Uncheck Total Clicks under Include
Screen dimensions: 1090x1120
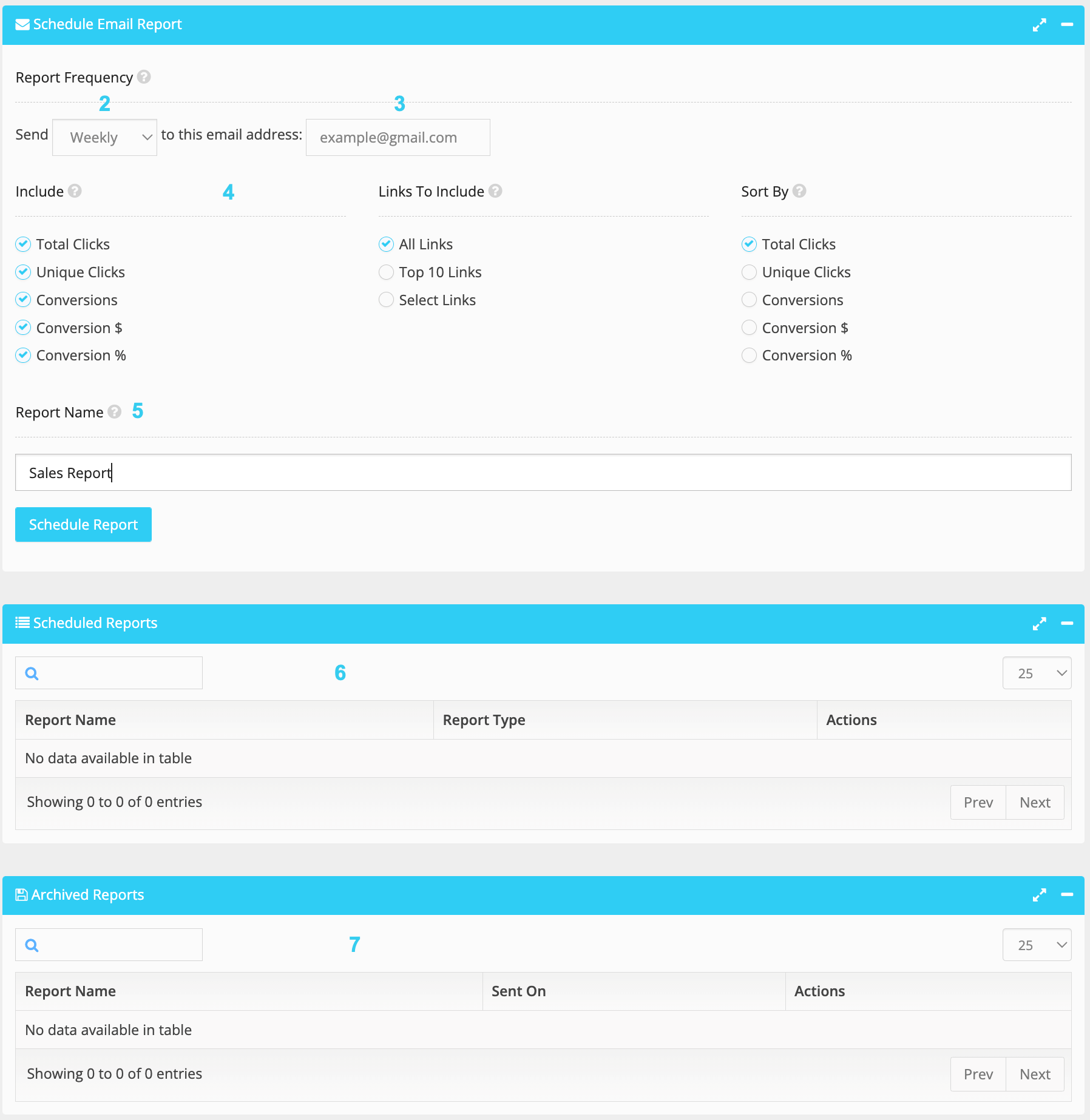[x=23, y=245]
